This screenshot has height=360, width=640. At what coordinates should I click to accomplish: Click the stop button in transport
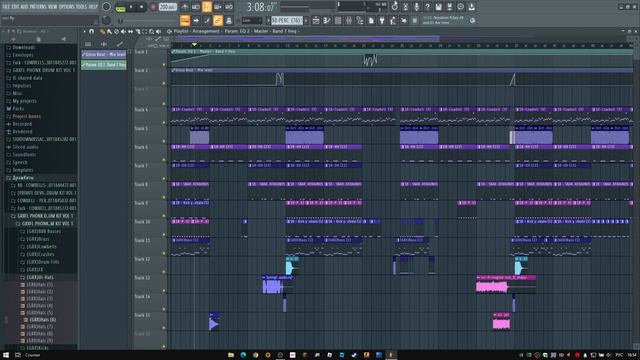[x=142, y=7]
